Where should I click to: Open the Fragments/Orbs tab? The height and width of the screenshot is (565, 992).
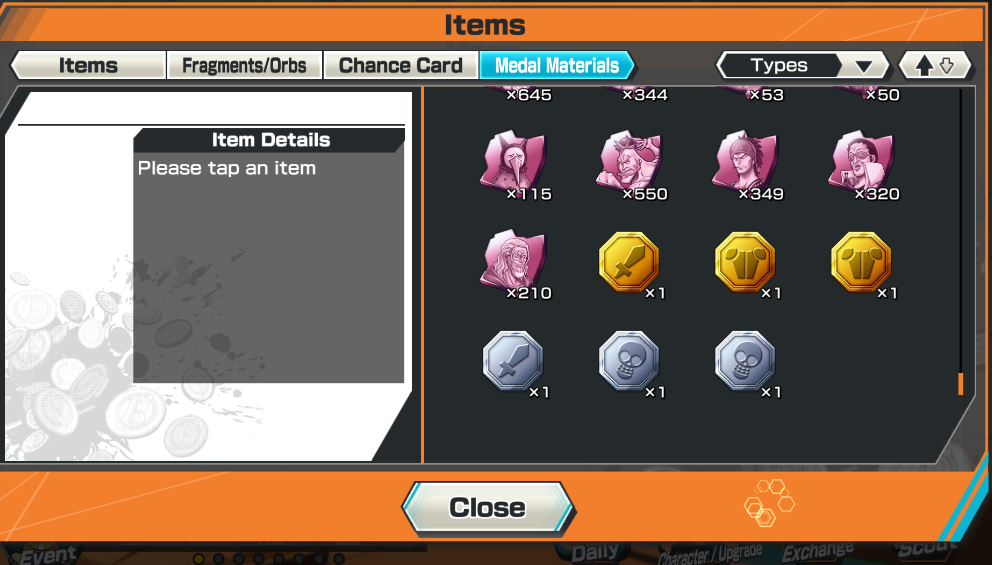(244, 65)
